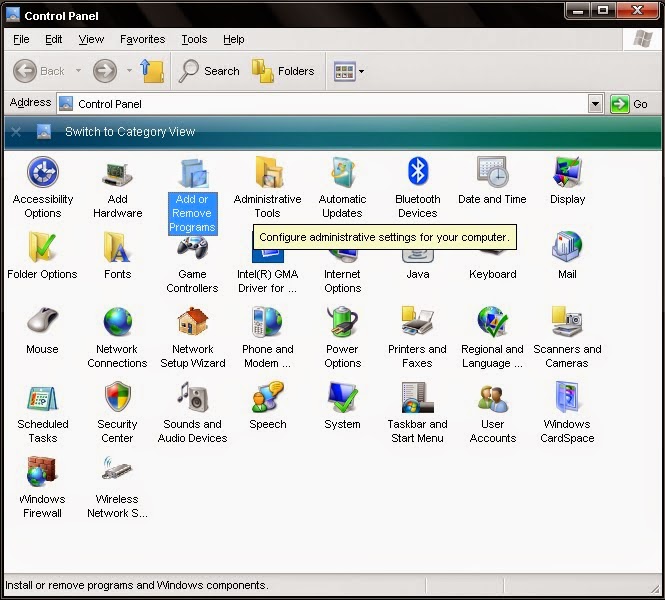Open Sounds and Audio Devices icon

[x=193, y=396]
